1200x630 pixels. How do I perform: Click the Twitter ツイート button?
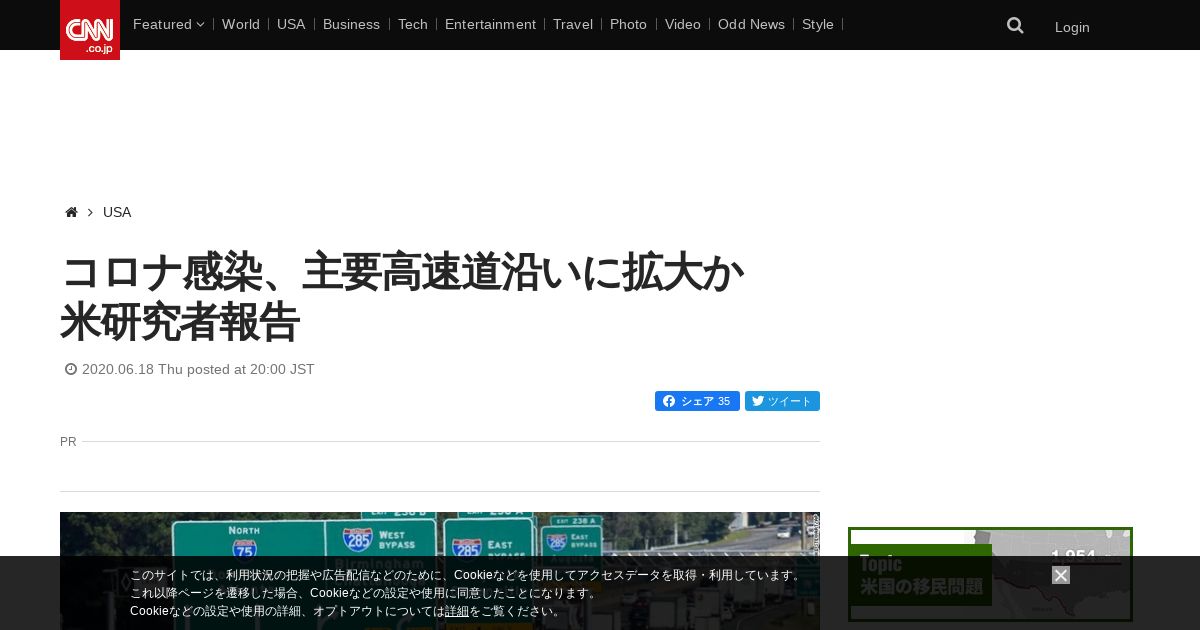(x=782, y=401)
